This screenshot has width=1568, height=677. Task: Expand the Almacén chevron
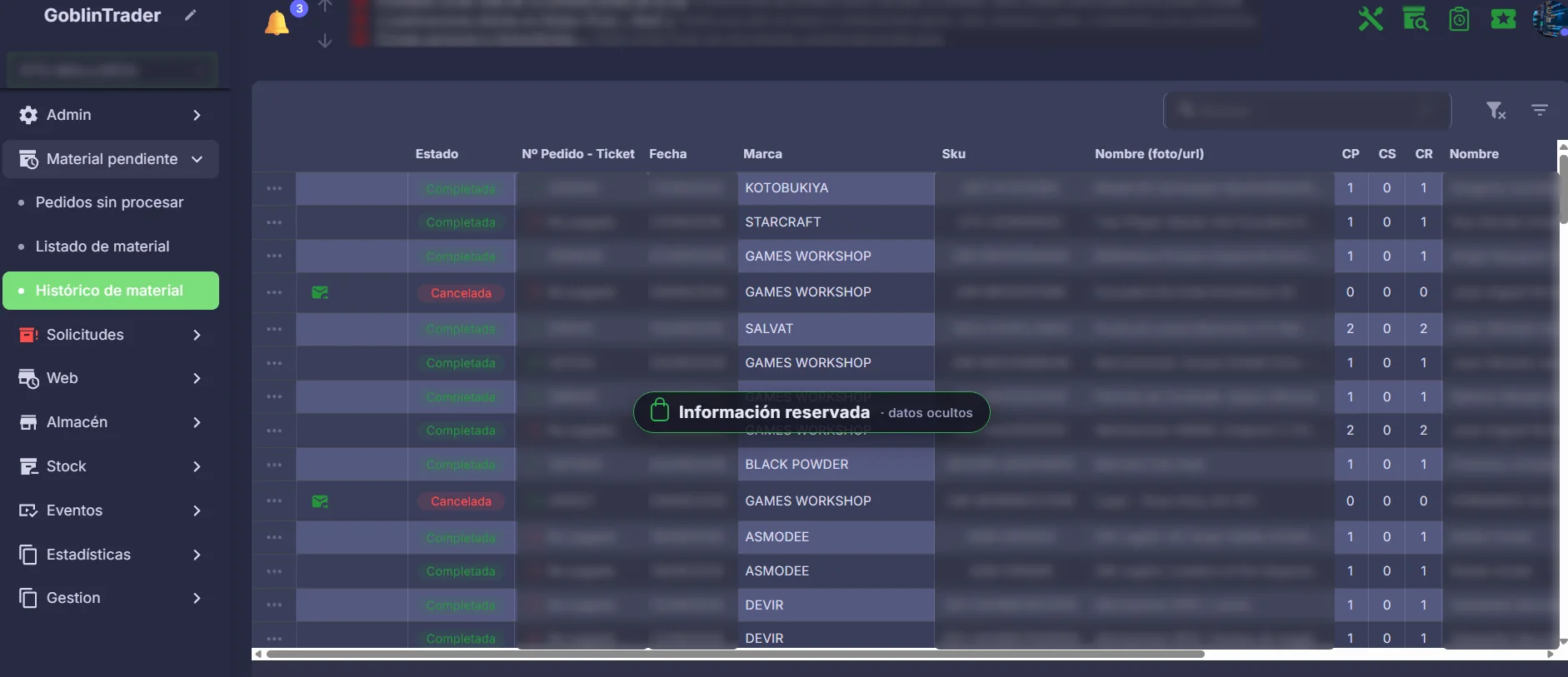click(197, 422)
